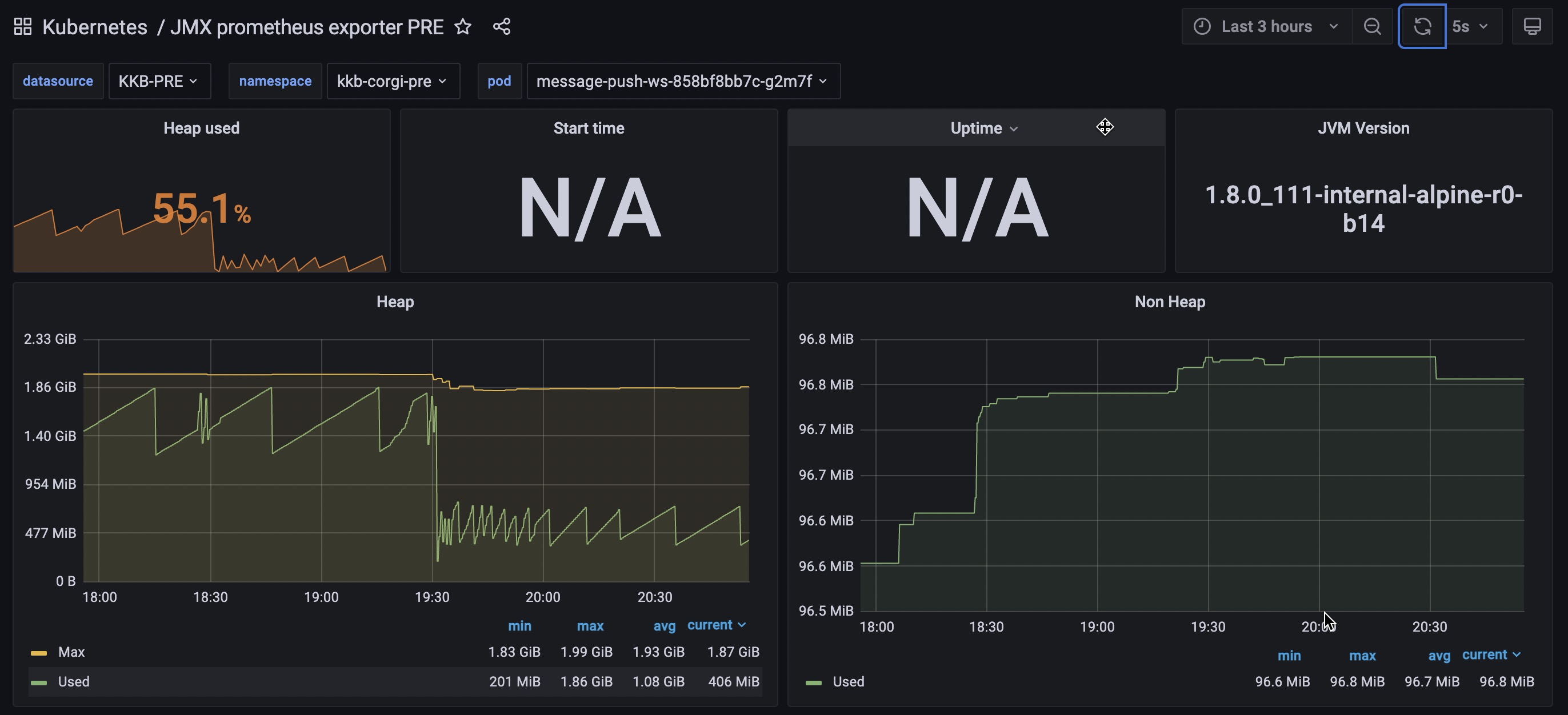Open the Uptime panel title menu
The height and width of the screenshot is (715, 1568).
pos(983,128)
